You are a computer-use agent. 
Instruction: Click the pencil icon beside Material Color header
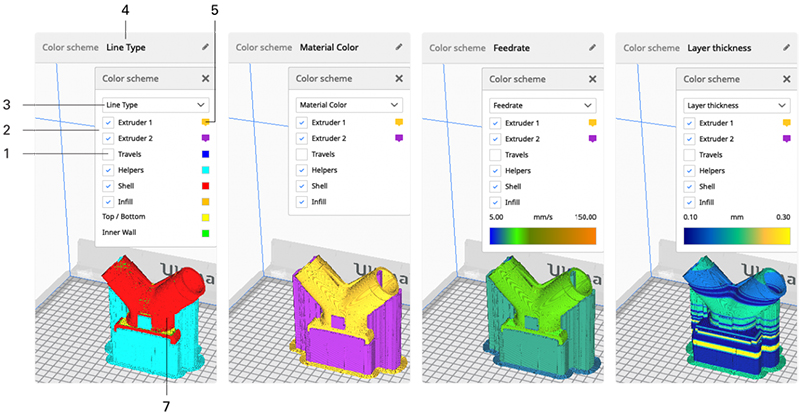click(399, 46)
